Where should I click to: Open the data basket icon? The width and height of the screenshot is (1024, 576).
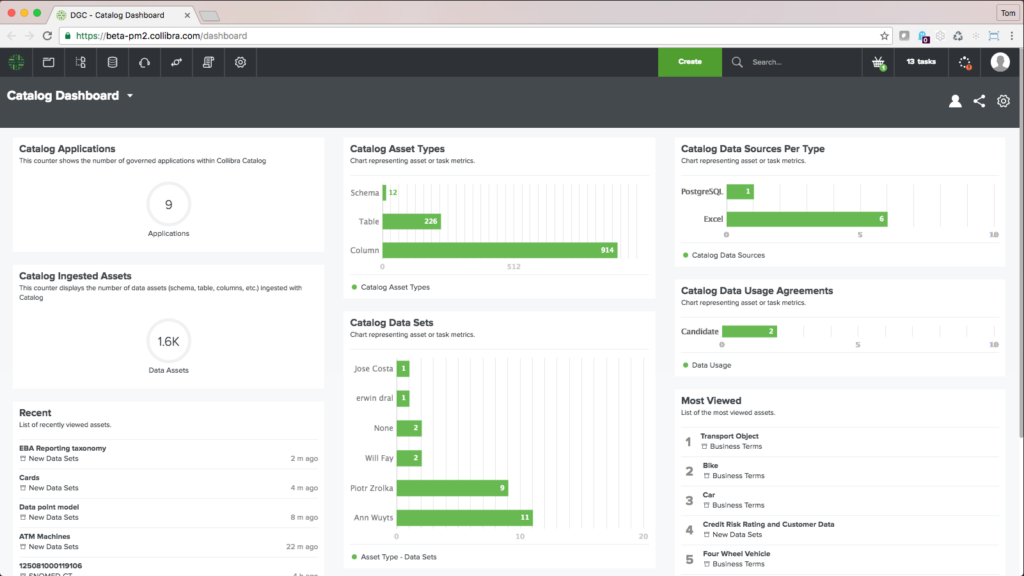click(877, 61)
